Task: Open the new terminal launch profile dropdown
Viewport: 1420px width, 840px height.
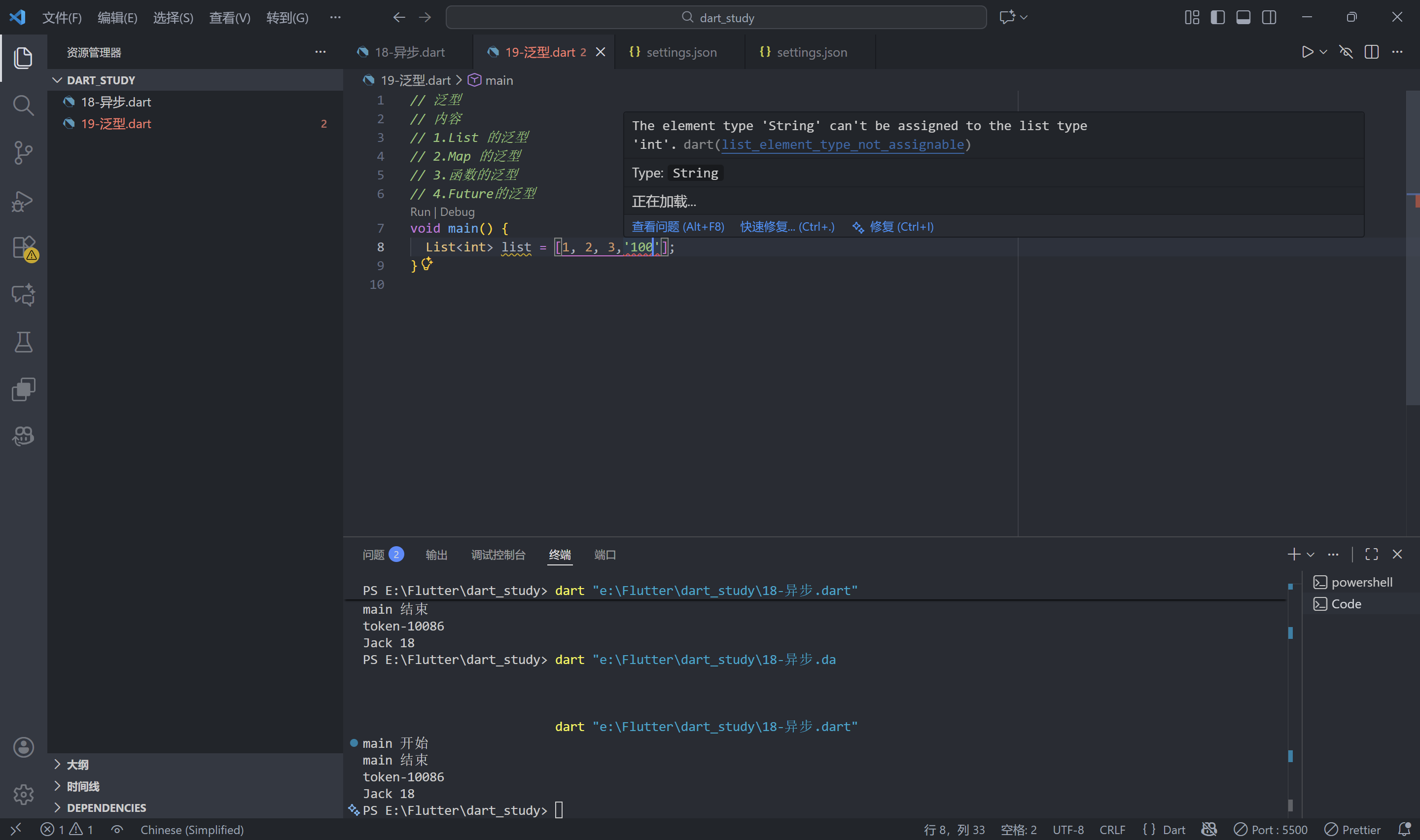Action: point(1310,555)
